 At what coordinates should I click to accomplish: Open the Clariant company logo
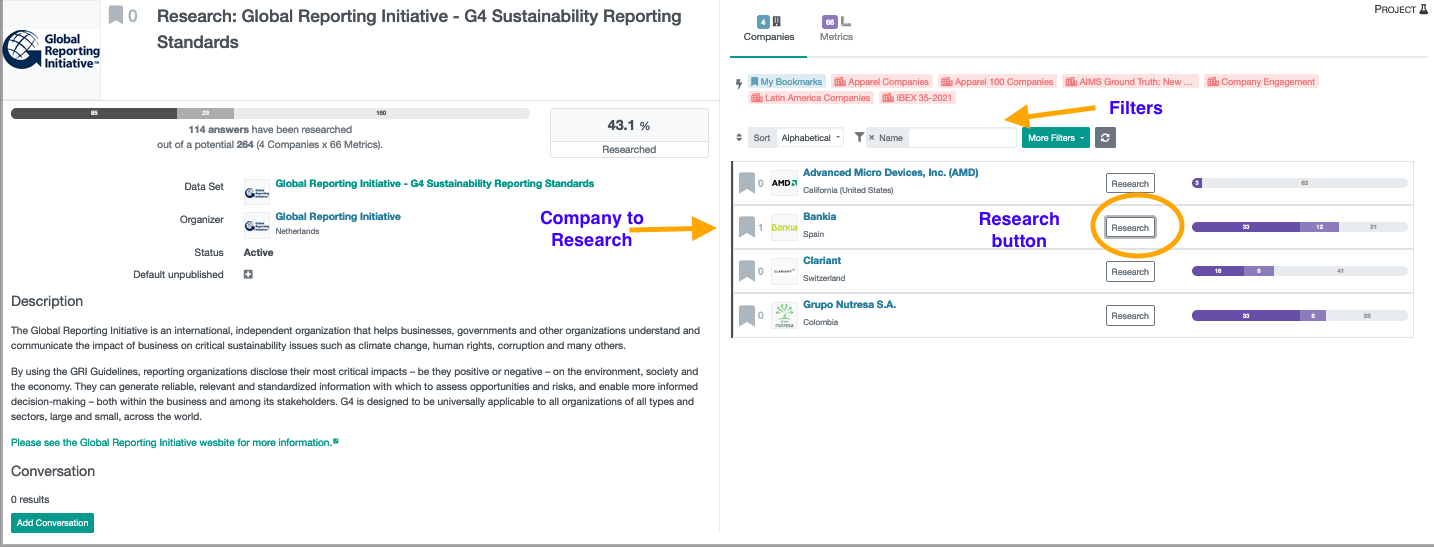(x=784, y=271)
